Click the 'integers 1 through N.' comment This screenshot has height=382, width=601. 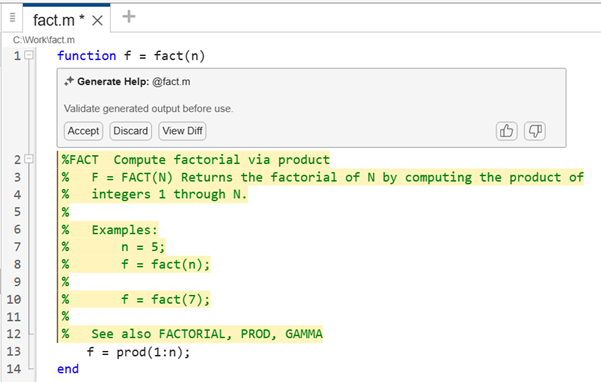pos(169,195)
